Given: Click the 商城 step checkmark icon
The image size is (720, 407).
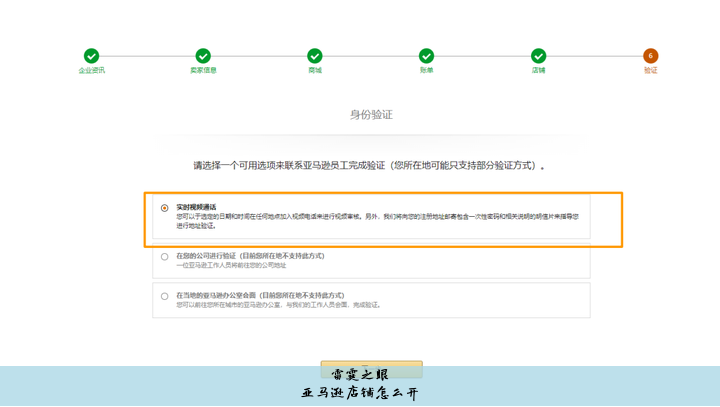Looking at the screenshot, I should click(x=315, y=56).
